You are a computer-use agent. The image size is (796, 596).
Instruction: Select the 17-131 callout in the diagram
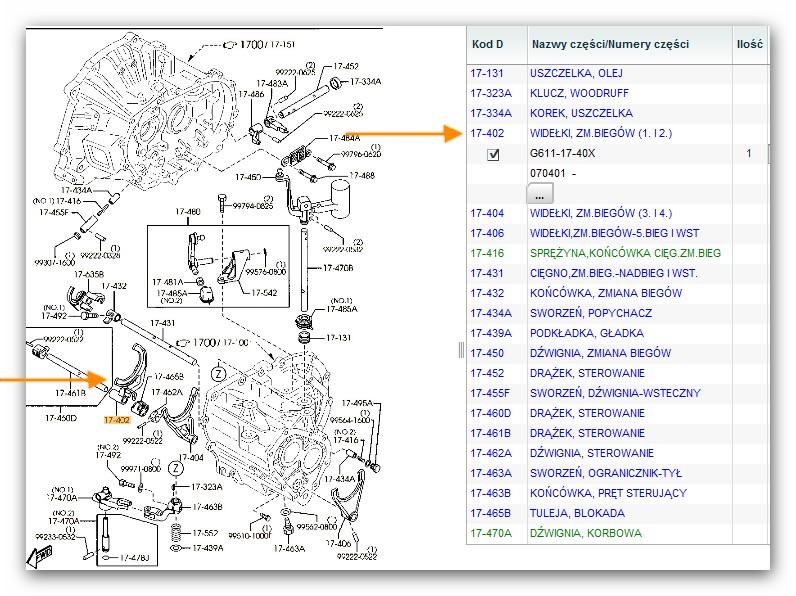(345, 338)
